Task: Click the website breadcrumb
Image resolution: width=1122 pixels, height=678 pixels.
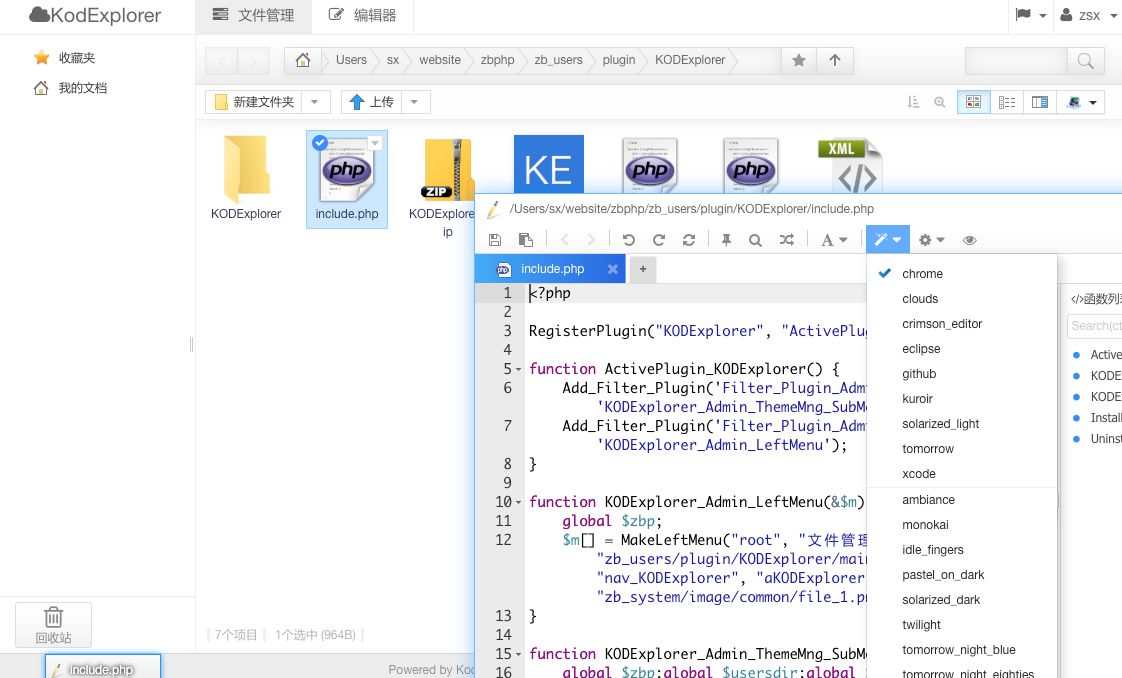Action: 440,60
